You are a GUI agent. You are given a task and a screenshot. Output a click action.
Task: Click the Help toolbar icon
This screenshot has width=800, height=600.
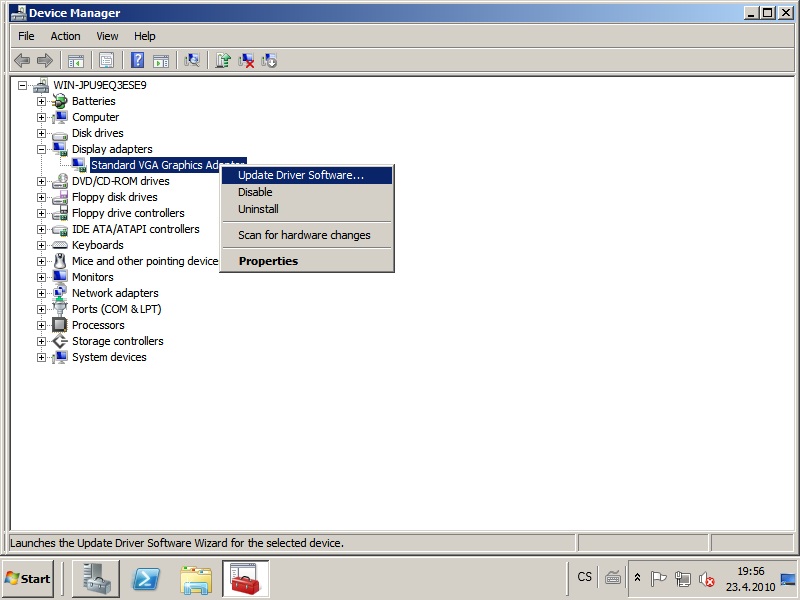pyautogui.click(x=137, y=60)
